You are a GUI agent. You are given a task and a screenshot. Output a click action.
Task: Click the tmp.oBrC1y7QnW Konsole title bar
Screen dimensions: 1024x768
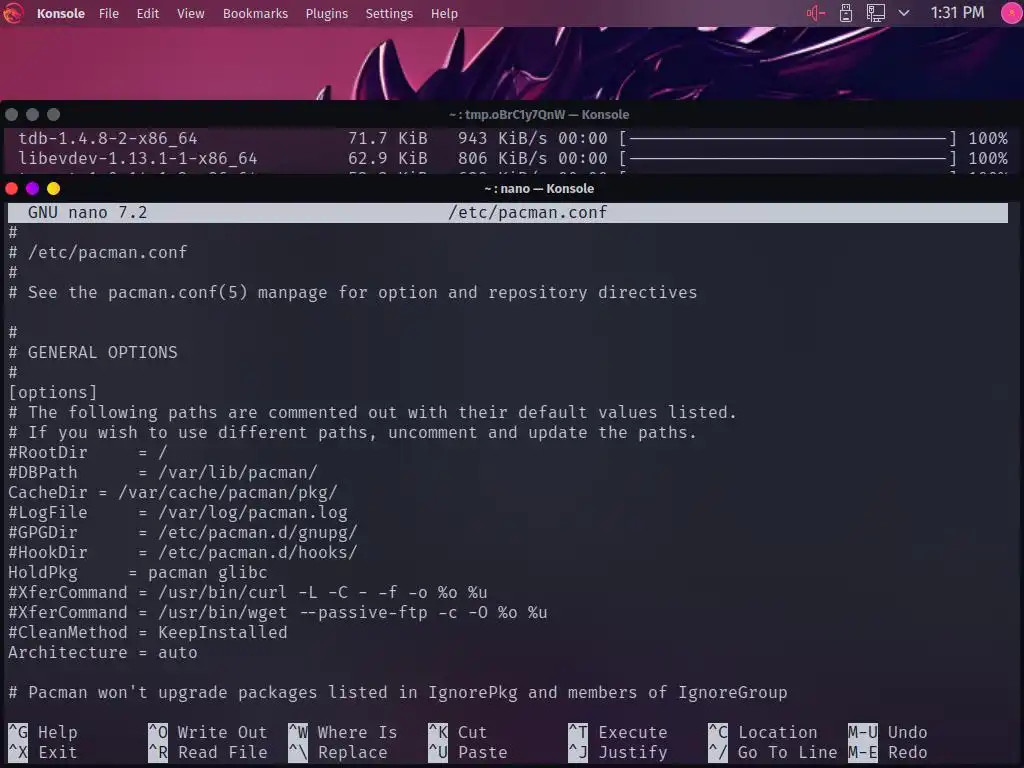coord(539,114)
